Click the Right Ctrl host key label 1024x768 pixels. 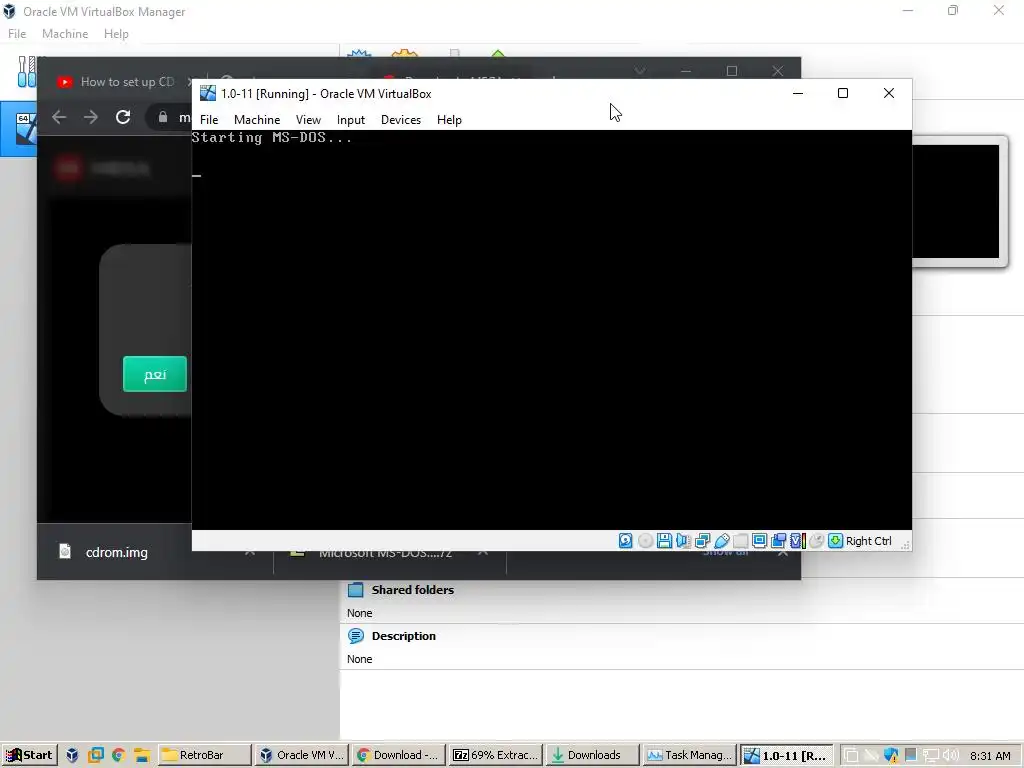tap(869, 541)
